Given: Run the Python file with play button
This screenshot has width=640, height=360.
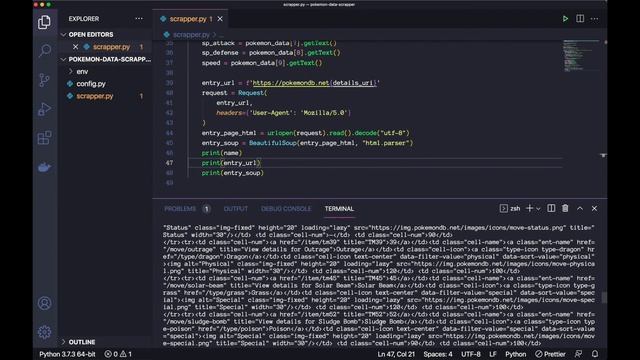Looking at the screenshot, I should pyautogui.click(x=565, y=19).
